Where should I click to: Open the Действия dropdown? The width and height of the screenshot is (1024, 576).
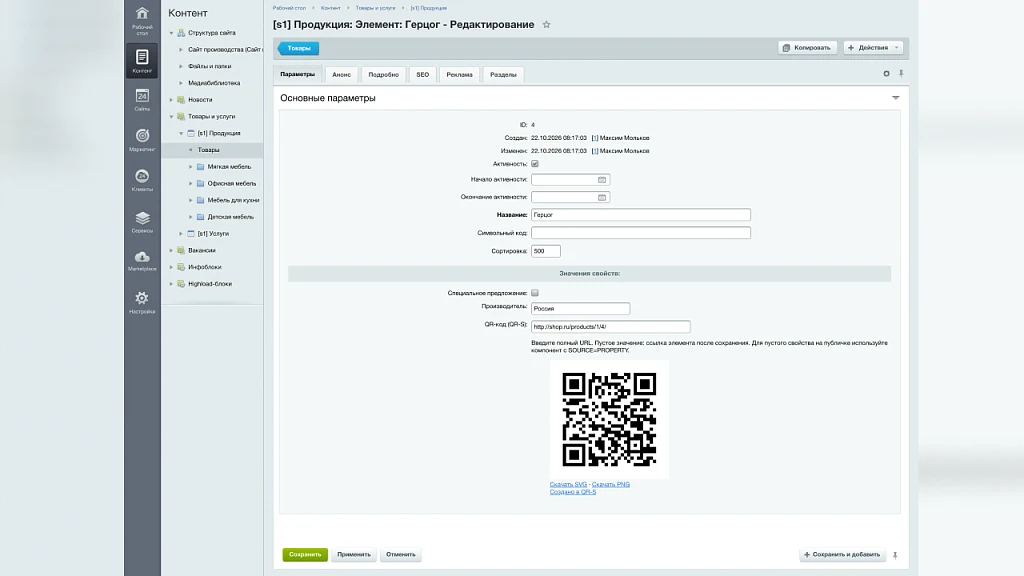coord(873,48)
